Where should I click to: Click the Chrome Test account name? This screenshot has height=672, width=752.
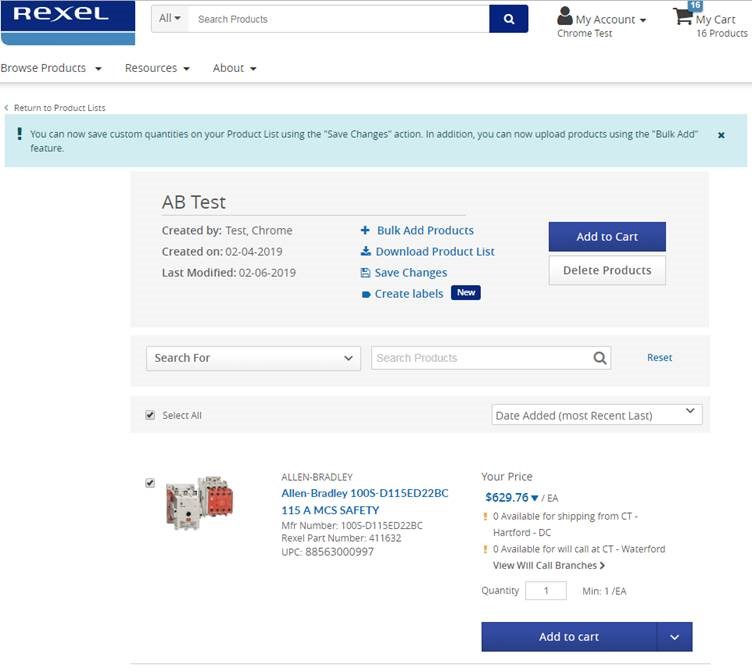585,33
